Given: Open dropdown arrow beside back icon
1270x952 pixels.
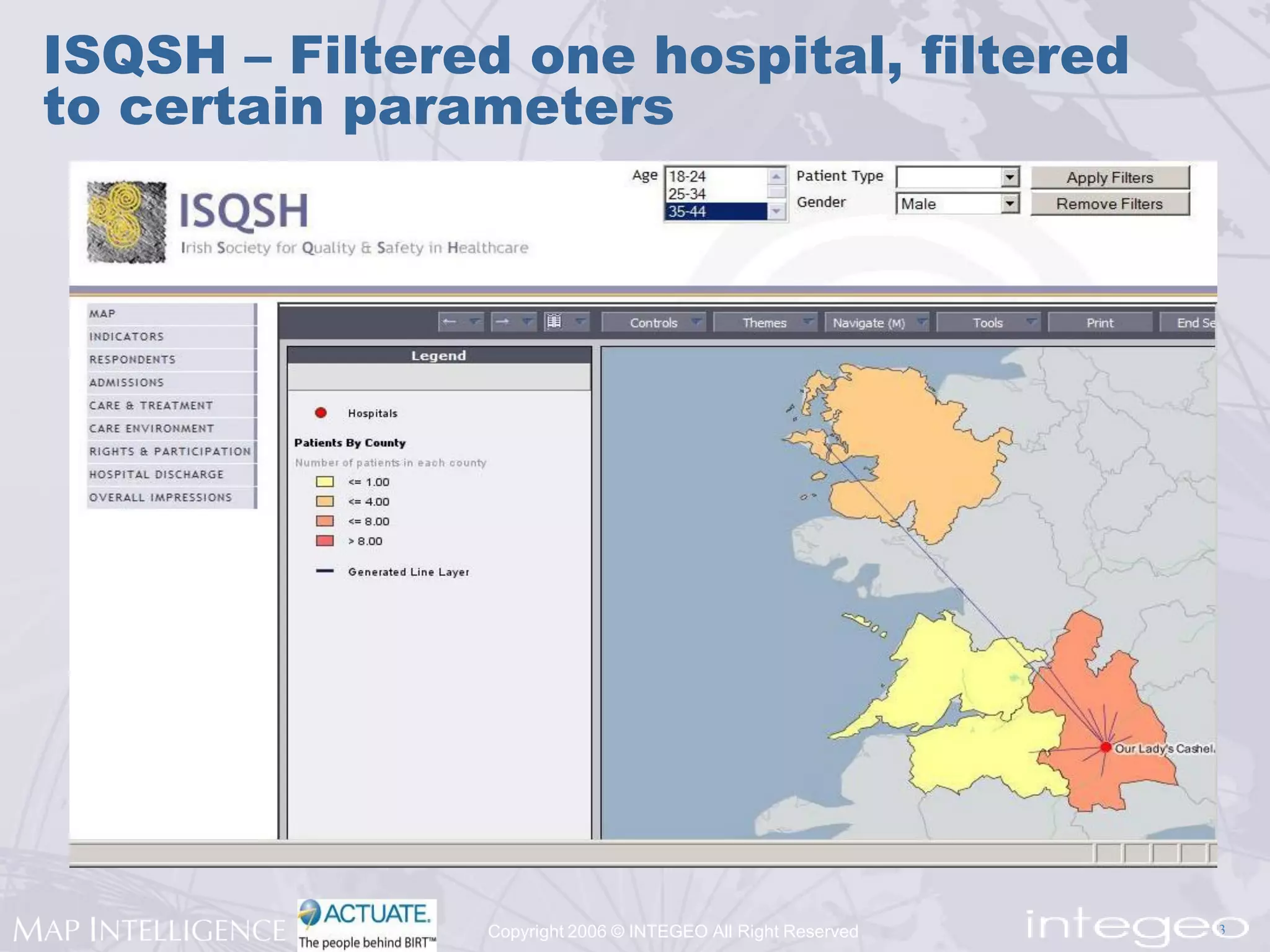Looking at the screenshot, I should (474, 322).
